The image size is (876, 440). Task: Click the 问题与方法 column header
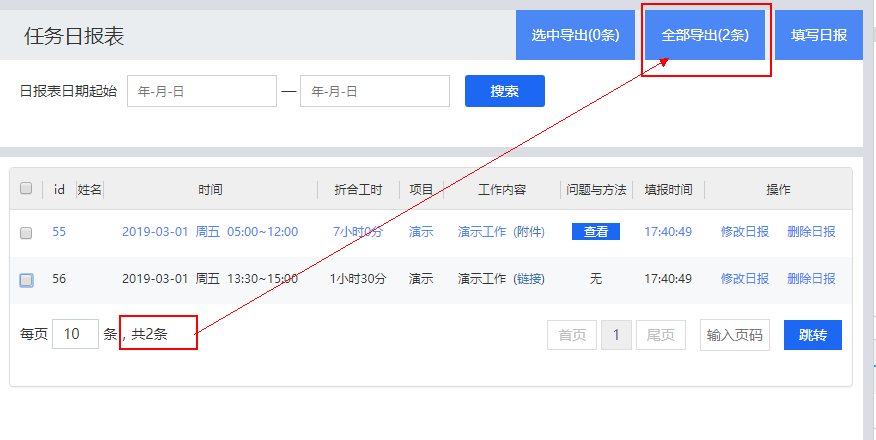pyautogui.click(x=596, y=190)
